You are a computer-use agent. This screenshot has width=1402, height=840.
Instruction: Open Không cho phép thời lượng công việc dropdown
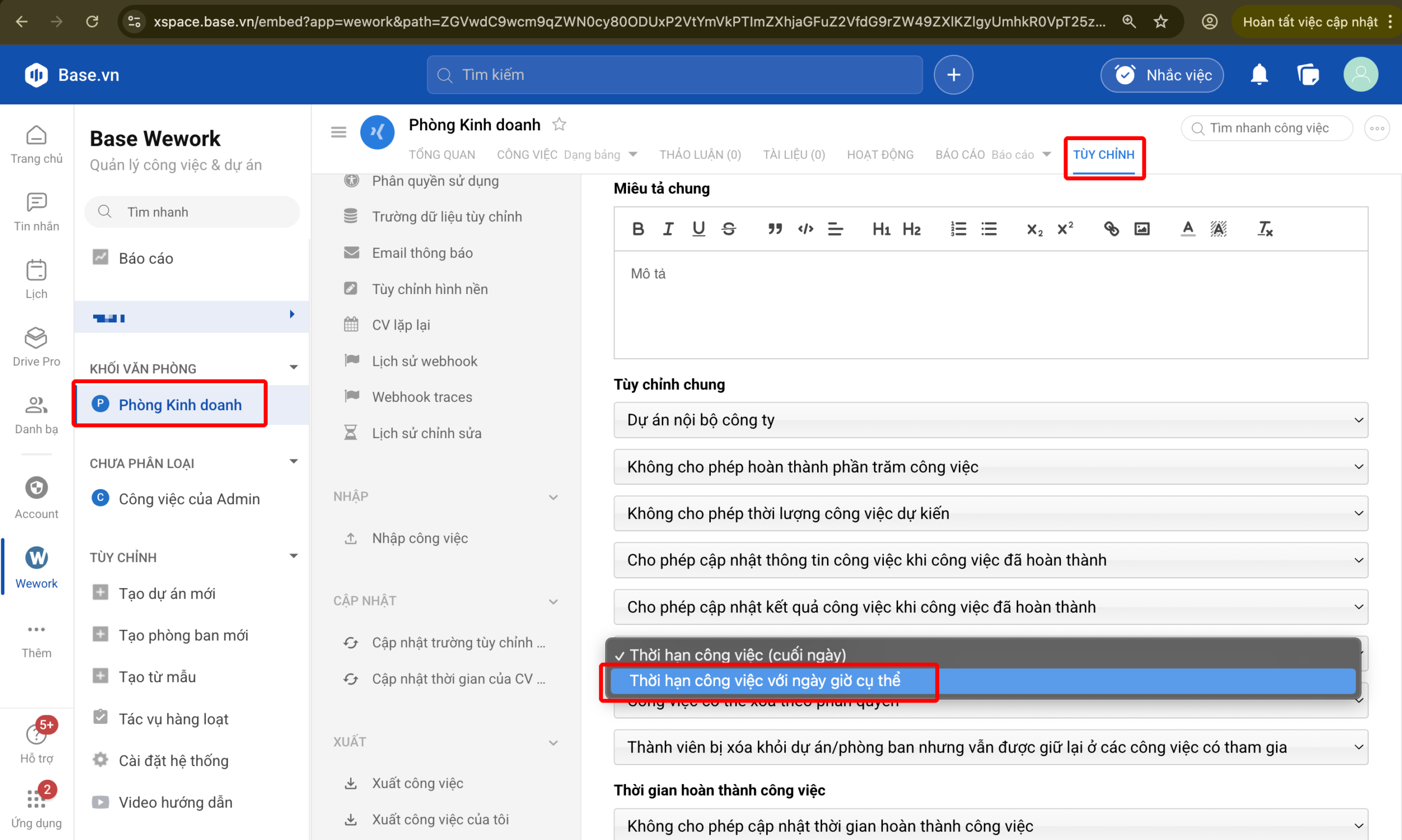point(990,514)
